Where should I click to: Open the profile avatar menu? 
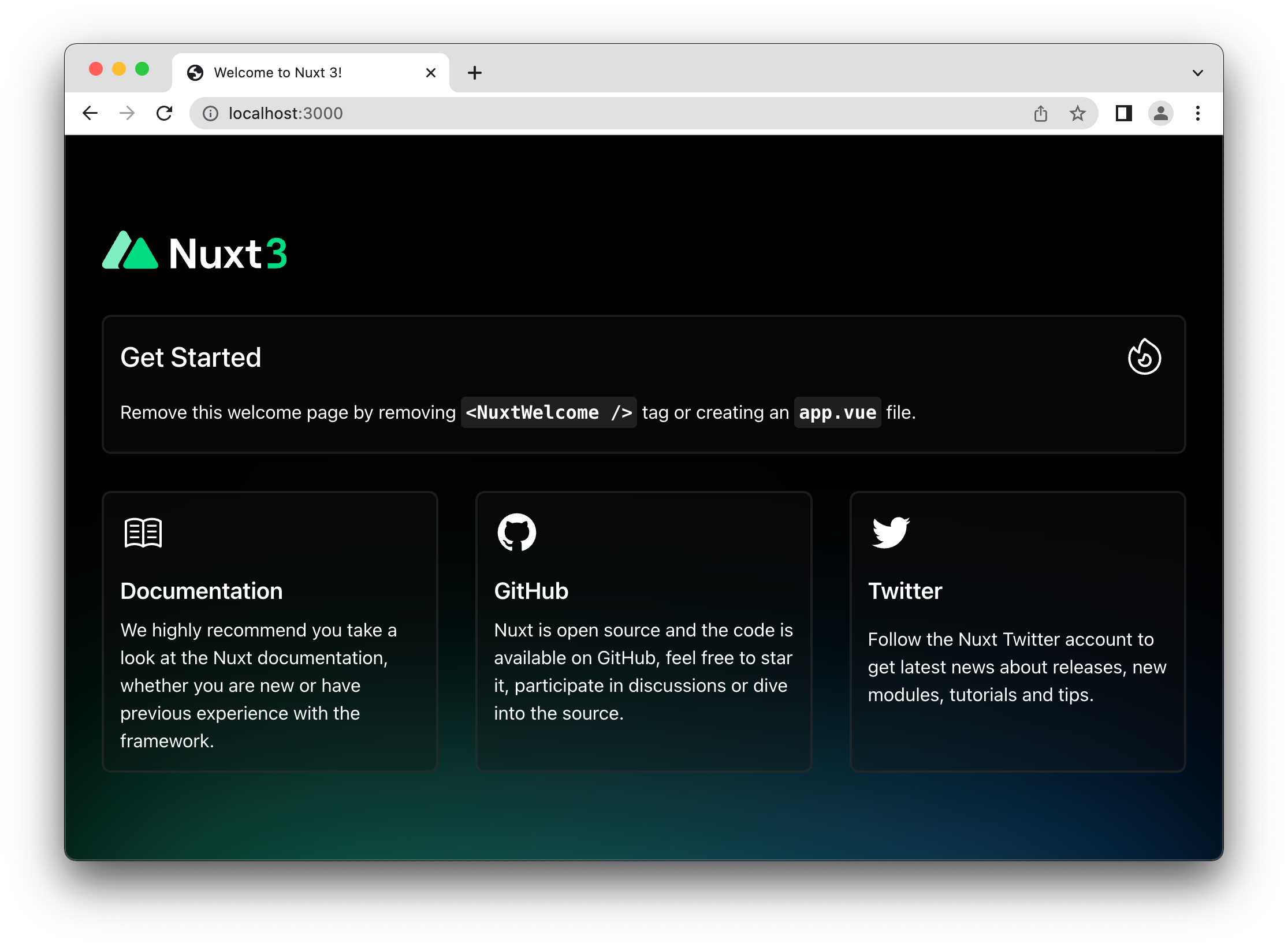tap(1160, 114)
